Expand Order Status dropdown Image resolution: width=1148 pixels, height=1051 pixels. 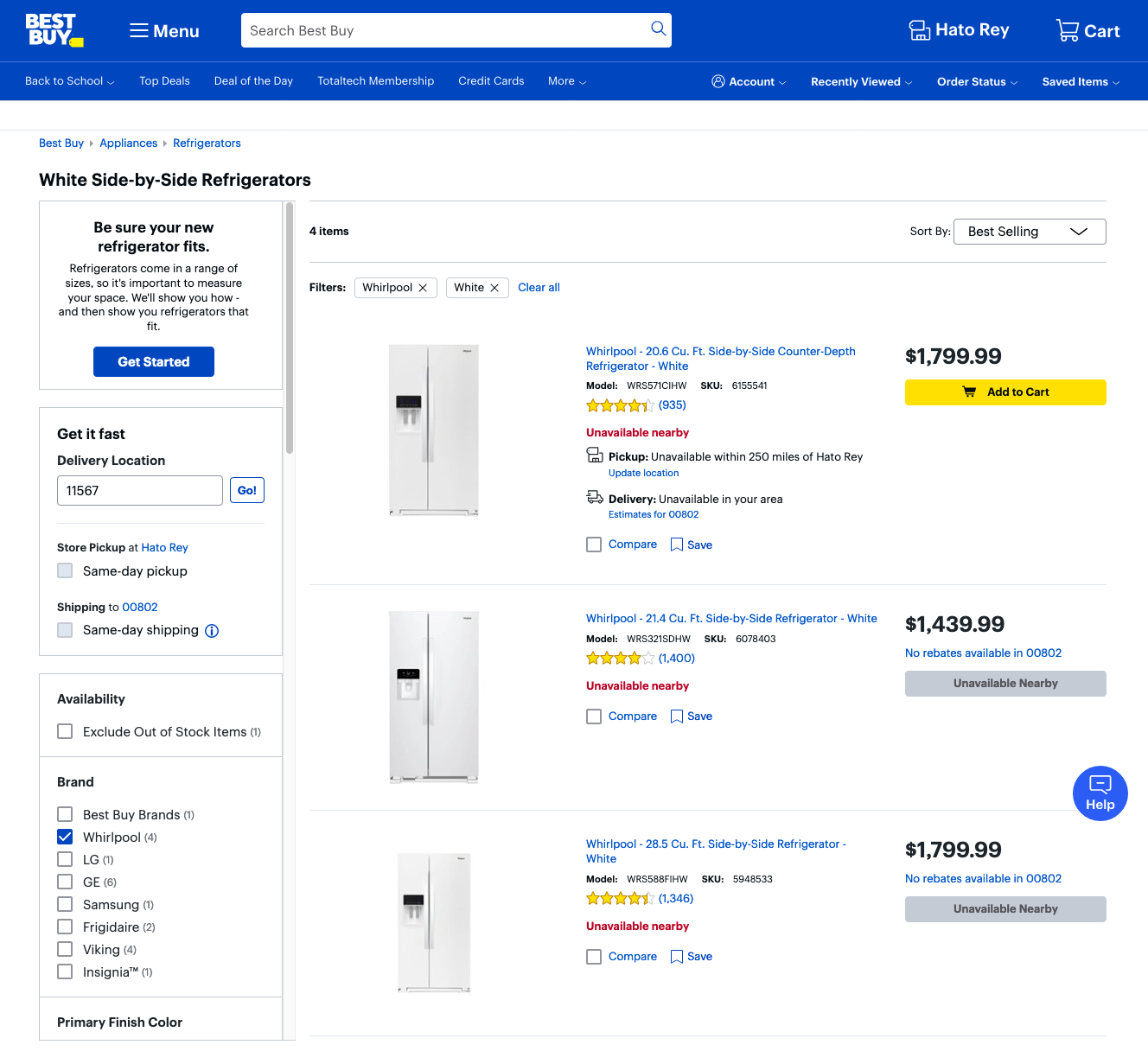[x=977, y=82]
